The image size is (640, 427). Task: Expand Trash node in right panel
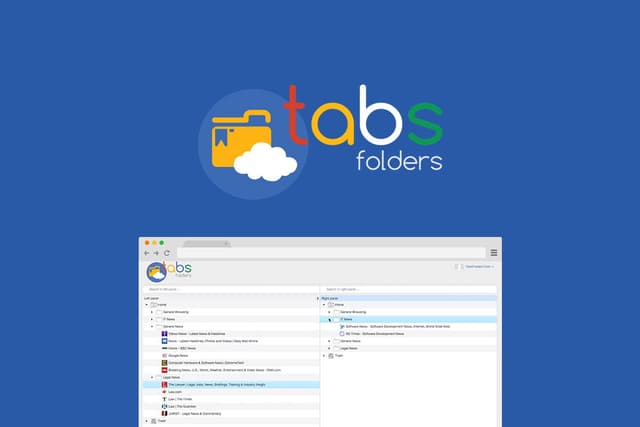click(324, 356)
